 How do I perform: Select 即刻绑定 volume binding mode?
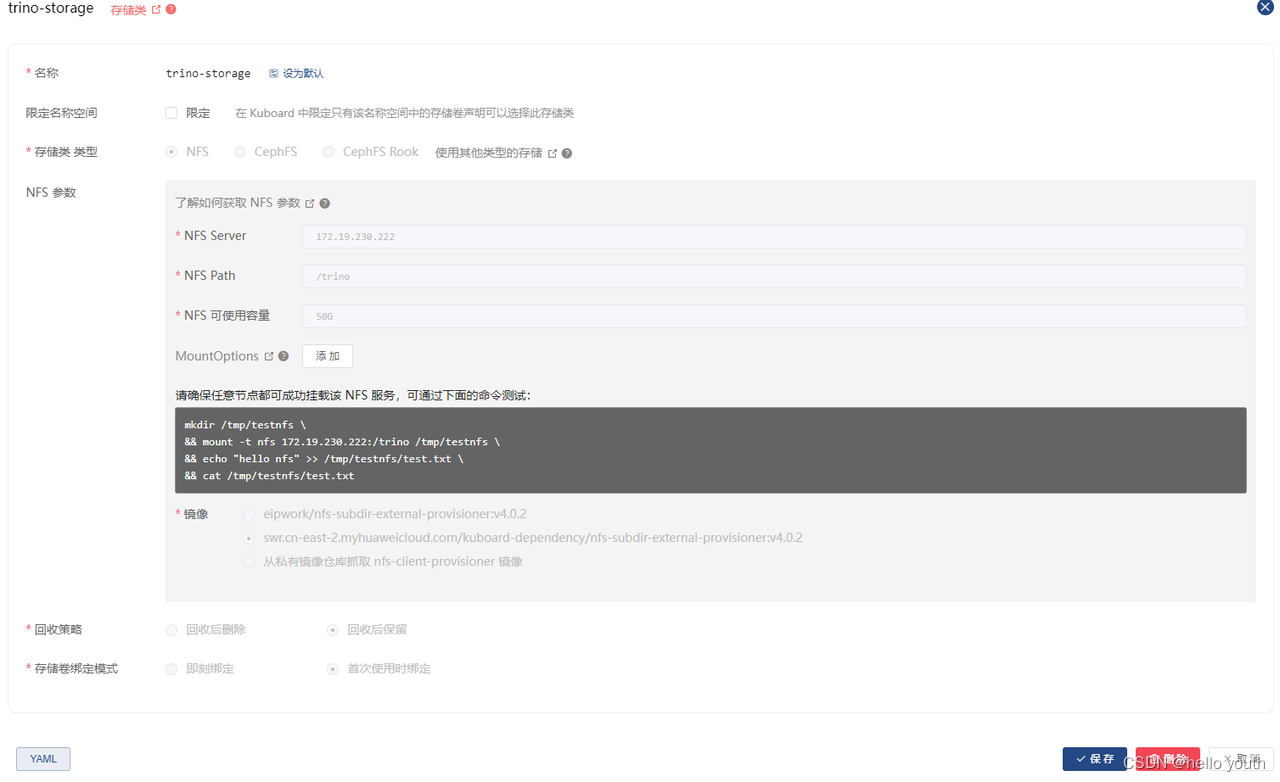(171, 668)
